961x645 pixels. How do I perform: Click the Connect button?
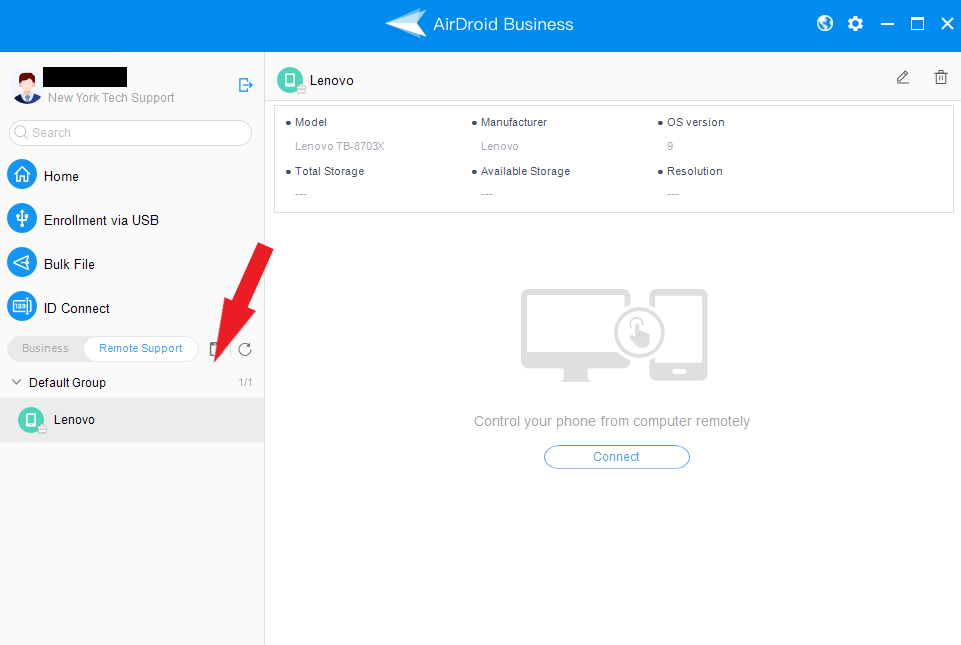click(x=617, y=457)
